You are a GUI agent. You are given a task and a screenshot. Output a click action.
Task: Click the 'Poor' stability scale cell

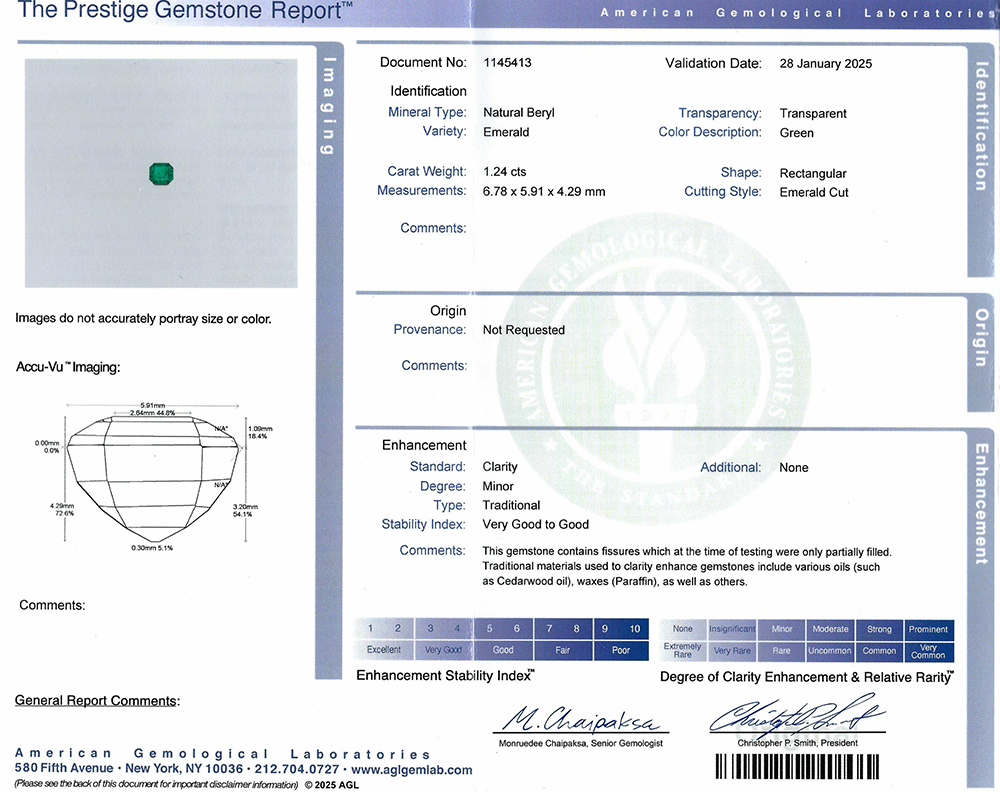621,650
